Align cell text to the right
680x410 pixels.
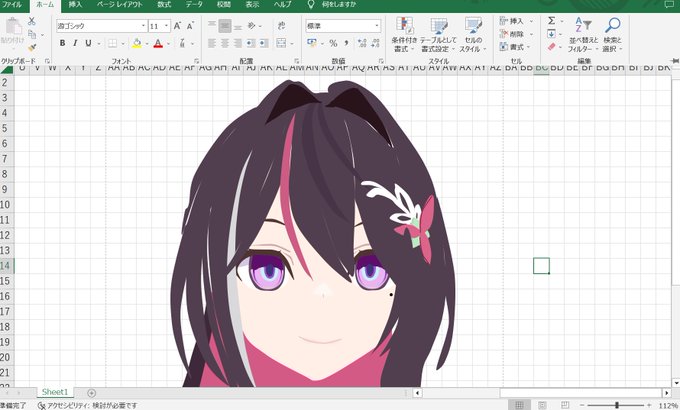click(x=238, y=43)
